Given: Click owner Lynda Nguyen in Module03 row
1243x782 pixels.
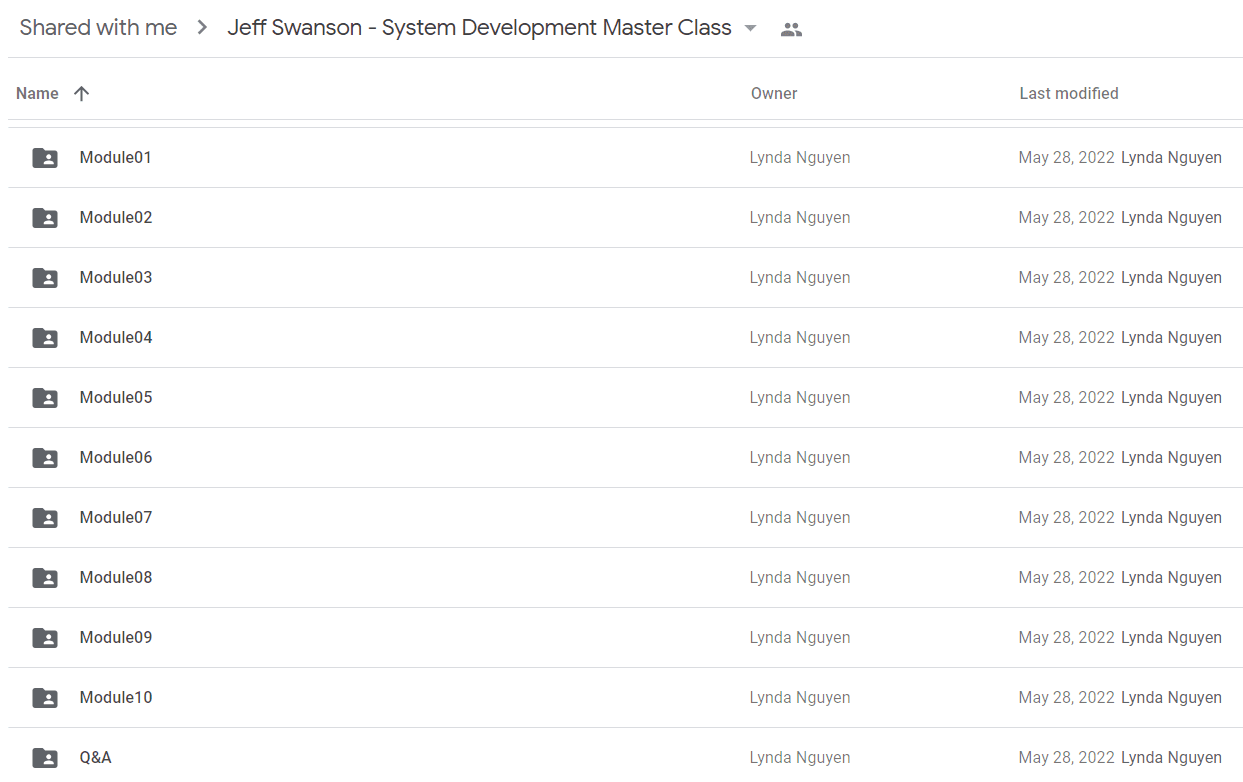Looking at the screenshot, I should pyautogui.click(x=800, y=278).
